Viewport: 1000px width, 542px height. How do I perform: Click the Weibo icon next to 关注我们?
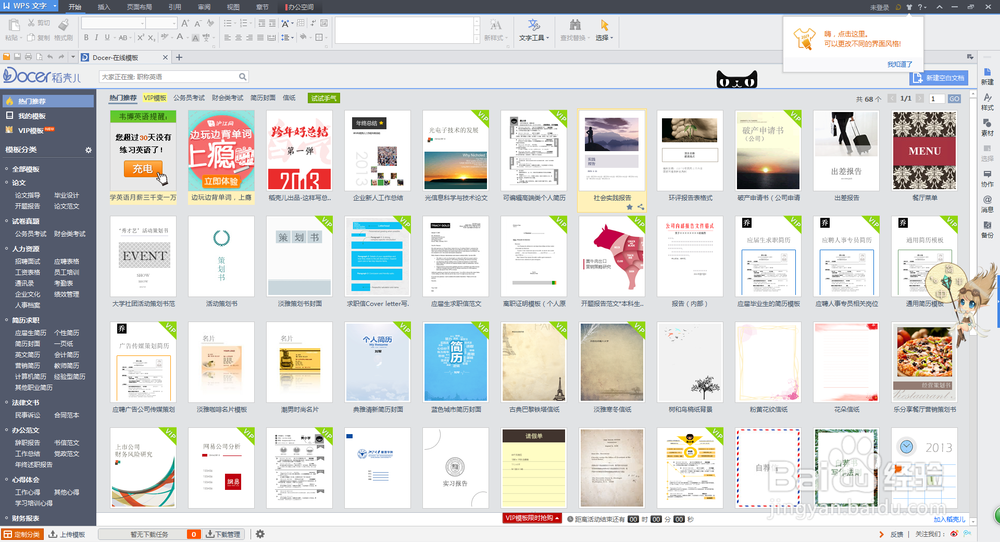tap(954, 534)
